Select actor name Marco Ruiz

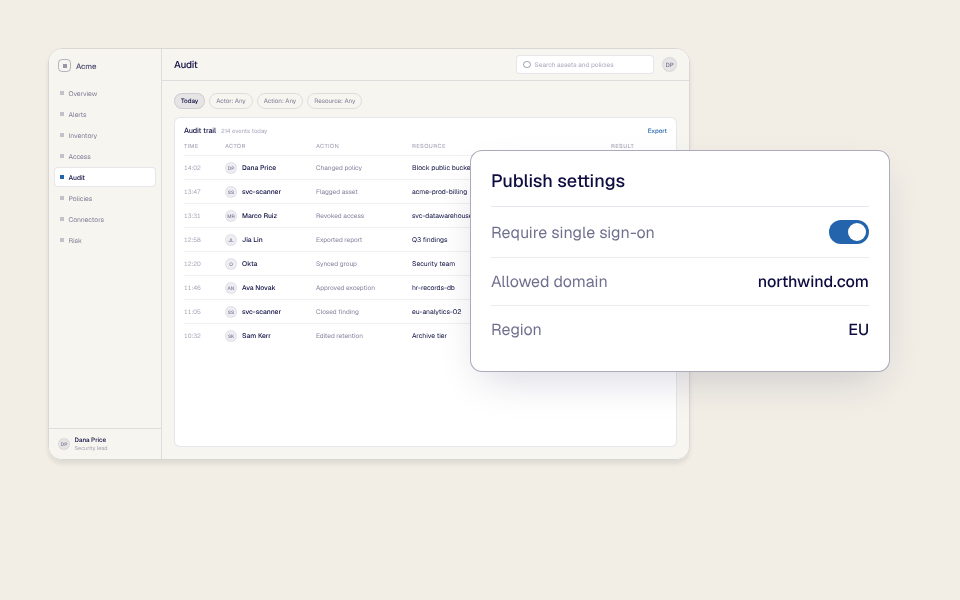click(260, 216)
